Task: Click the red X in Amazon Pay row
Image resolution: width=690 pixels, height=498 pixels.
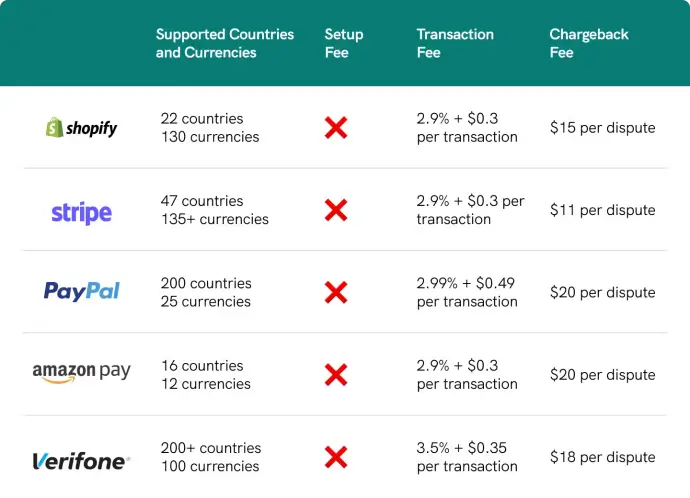Action: [x=336, y=375]
